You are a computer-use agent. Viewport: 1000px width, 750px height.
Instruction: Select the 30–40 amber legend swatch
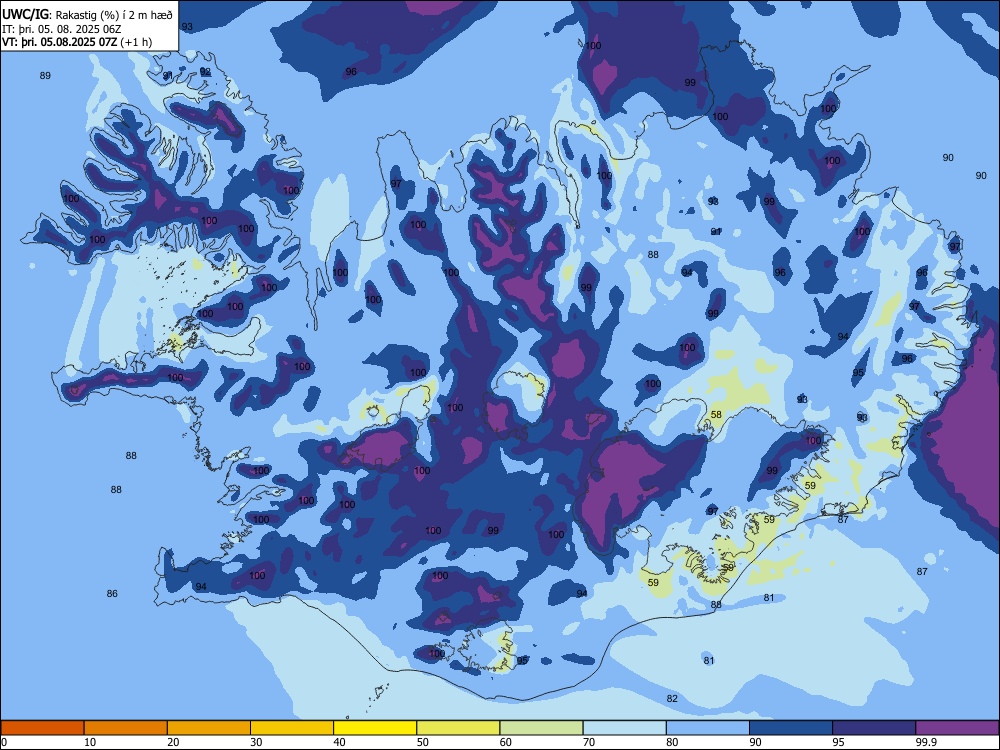click(x=292, y=728)
